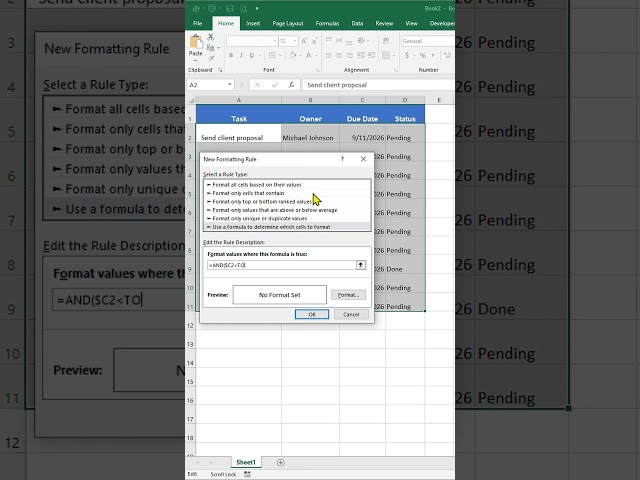
Task: Switch to the Review tab
Action: (x=384, y=23)
